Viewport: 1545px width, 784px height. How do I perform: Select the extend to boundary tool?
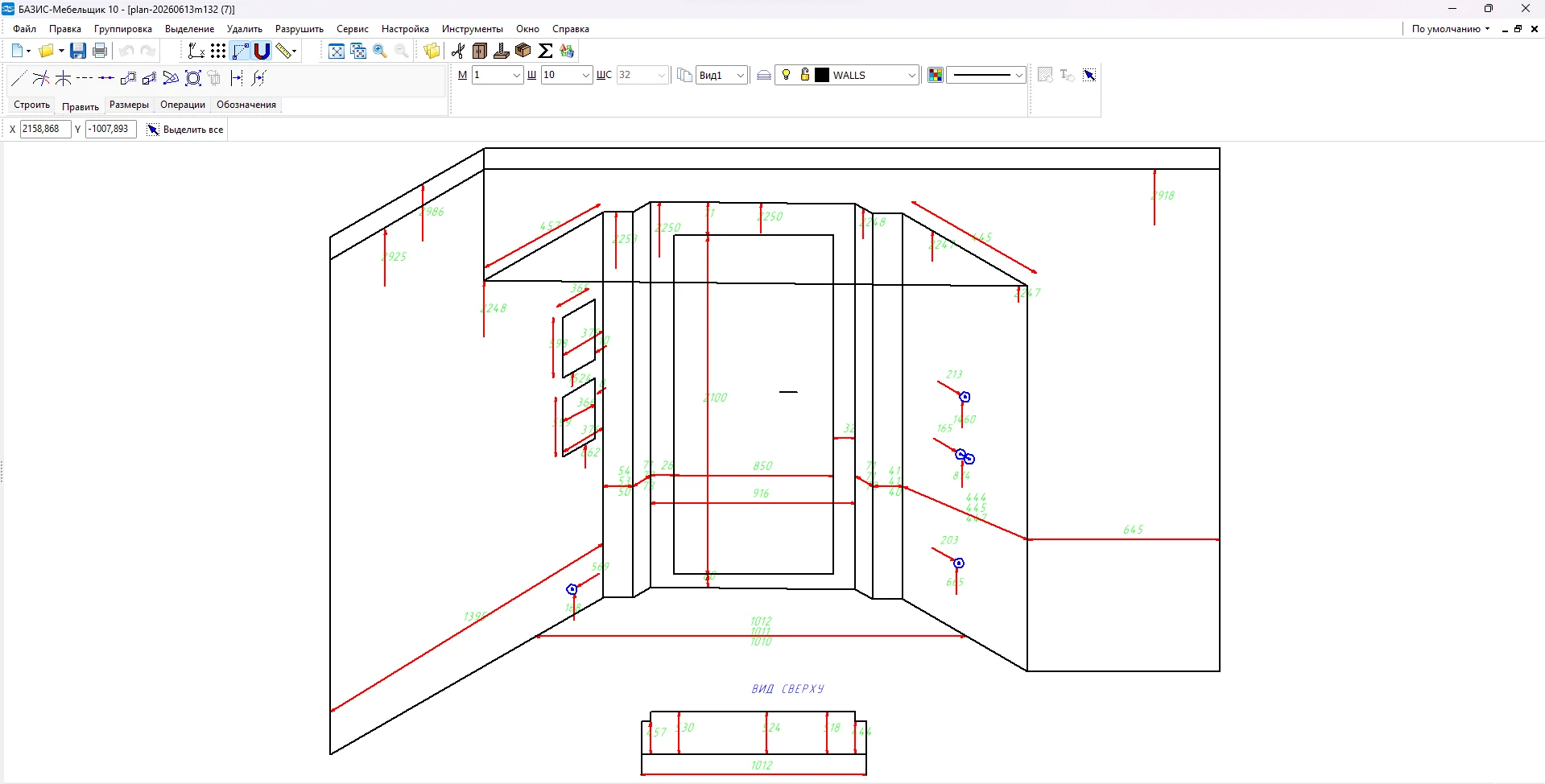coord(63,78)
